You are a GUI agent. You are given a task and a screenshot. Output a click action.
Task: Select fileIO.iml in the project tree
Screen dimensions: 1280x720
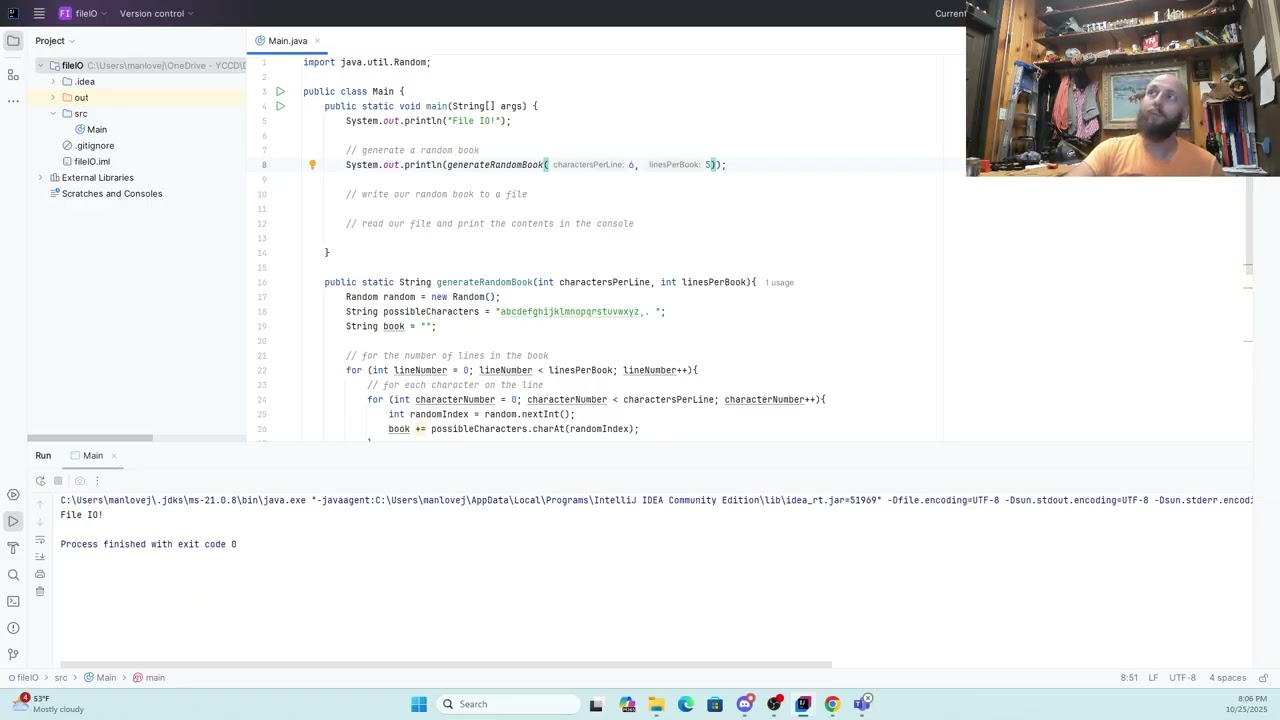coord(86,162)
